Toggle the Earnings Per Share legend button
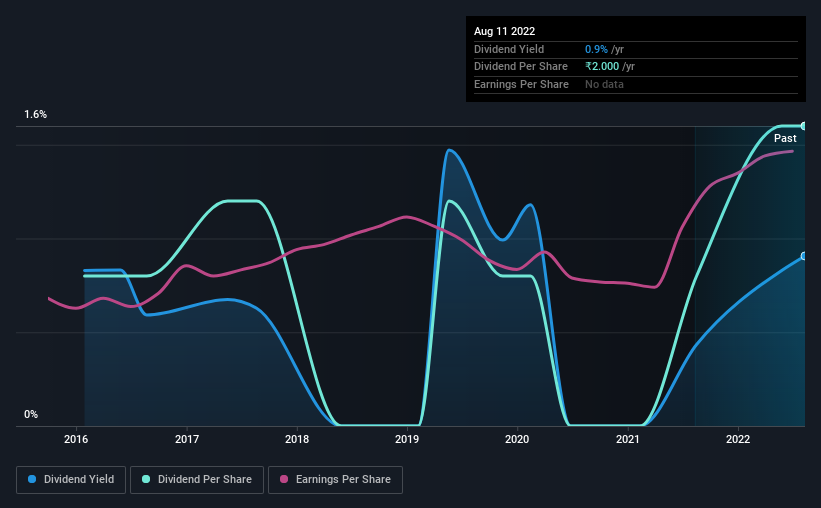Screen dimensions: 821x508 (x=335, y=480)
